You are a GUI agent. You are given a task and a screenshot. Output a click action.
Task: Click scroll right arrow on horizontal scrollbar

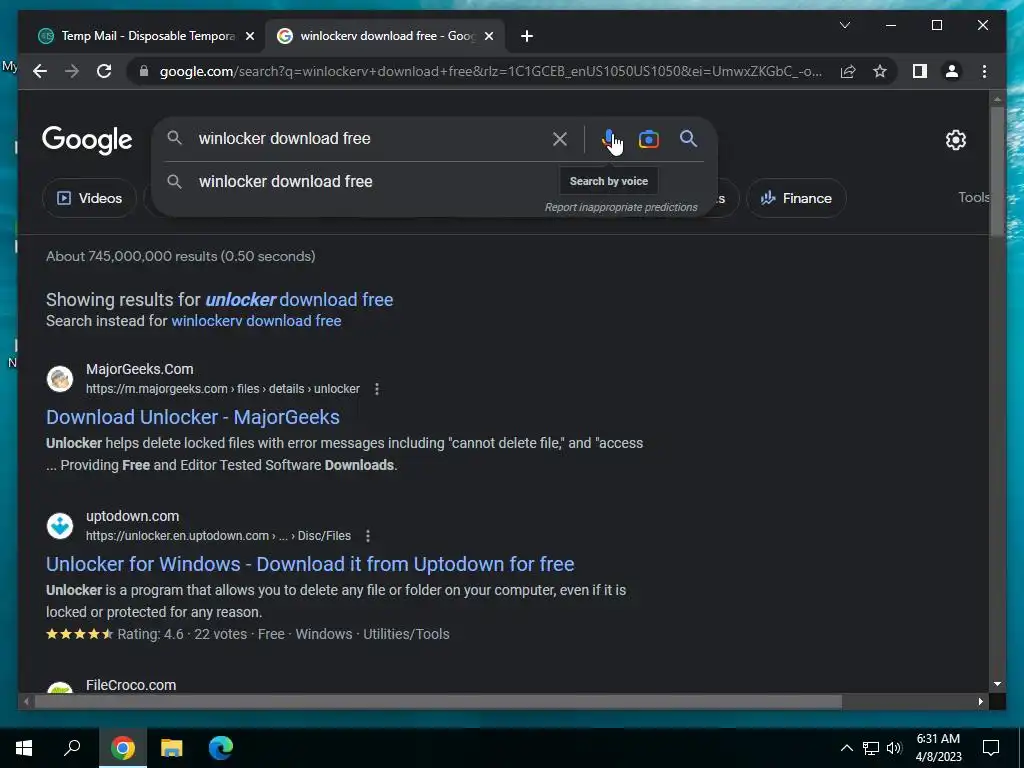[980, 701]
